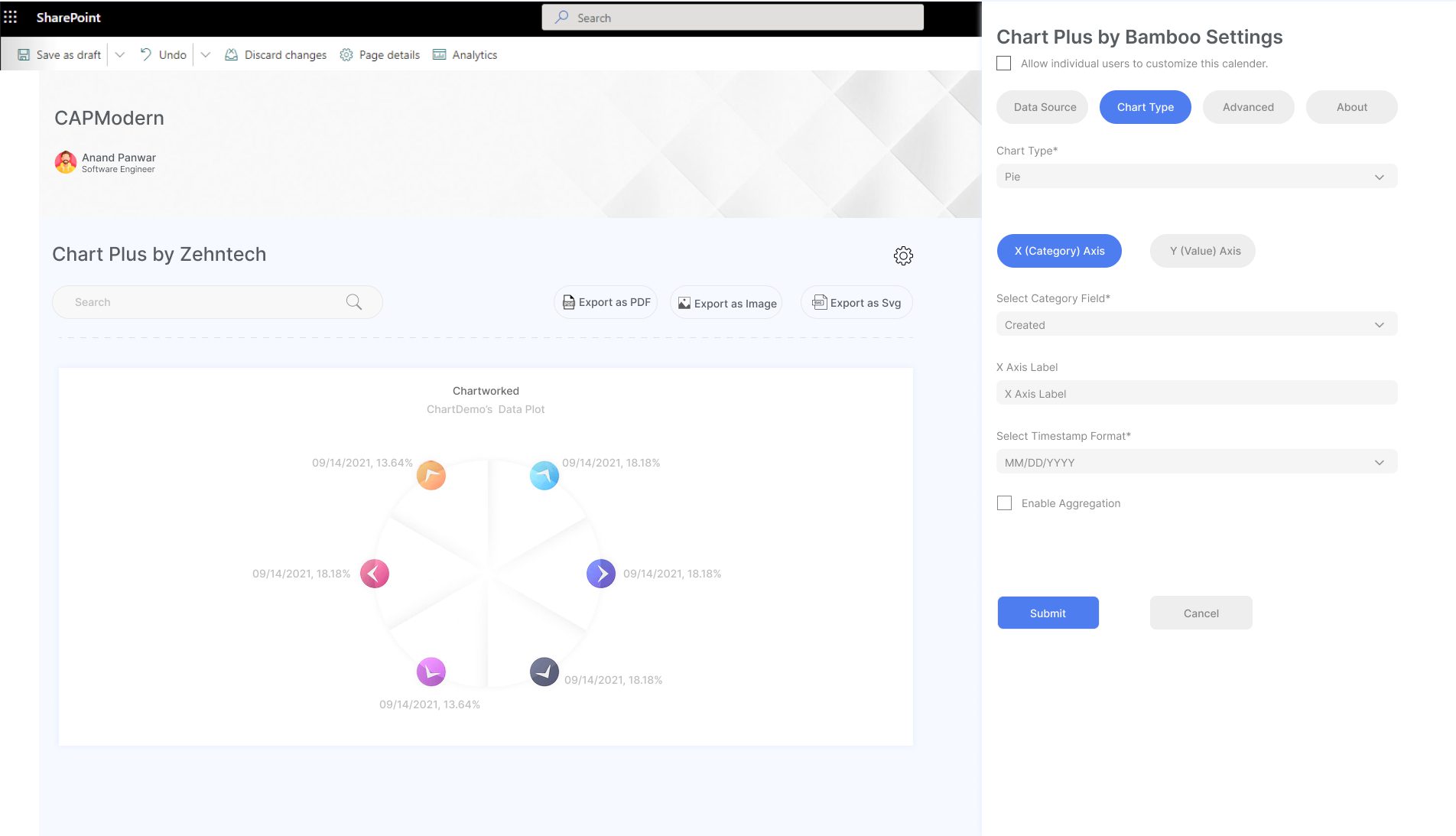Open the Timestamp Format dropdown
Viewport: 1456px width, 836px height.
pyautogui.click(x=1196, y=463)
